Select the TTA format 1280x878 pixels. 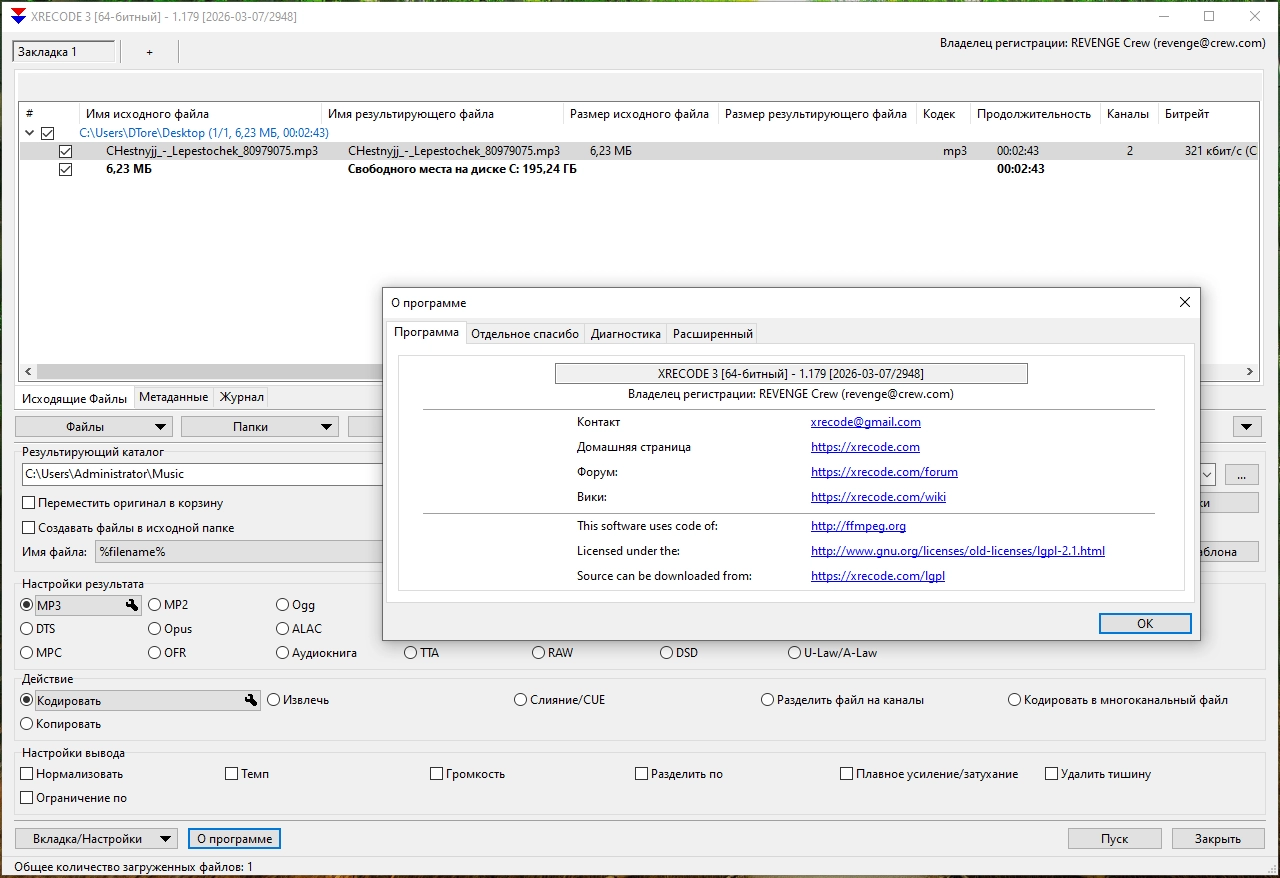click(411, 653)
